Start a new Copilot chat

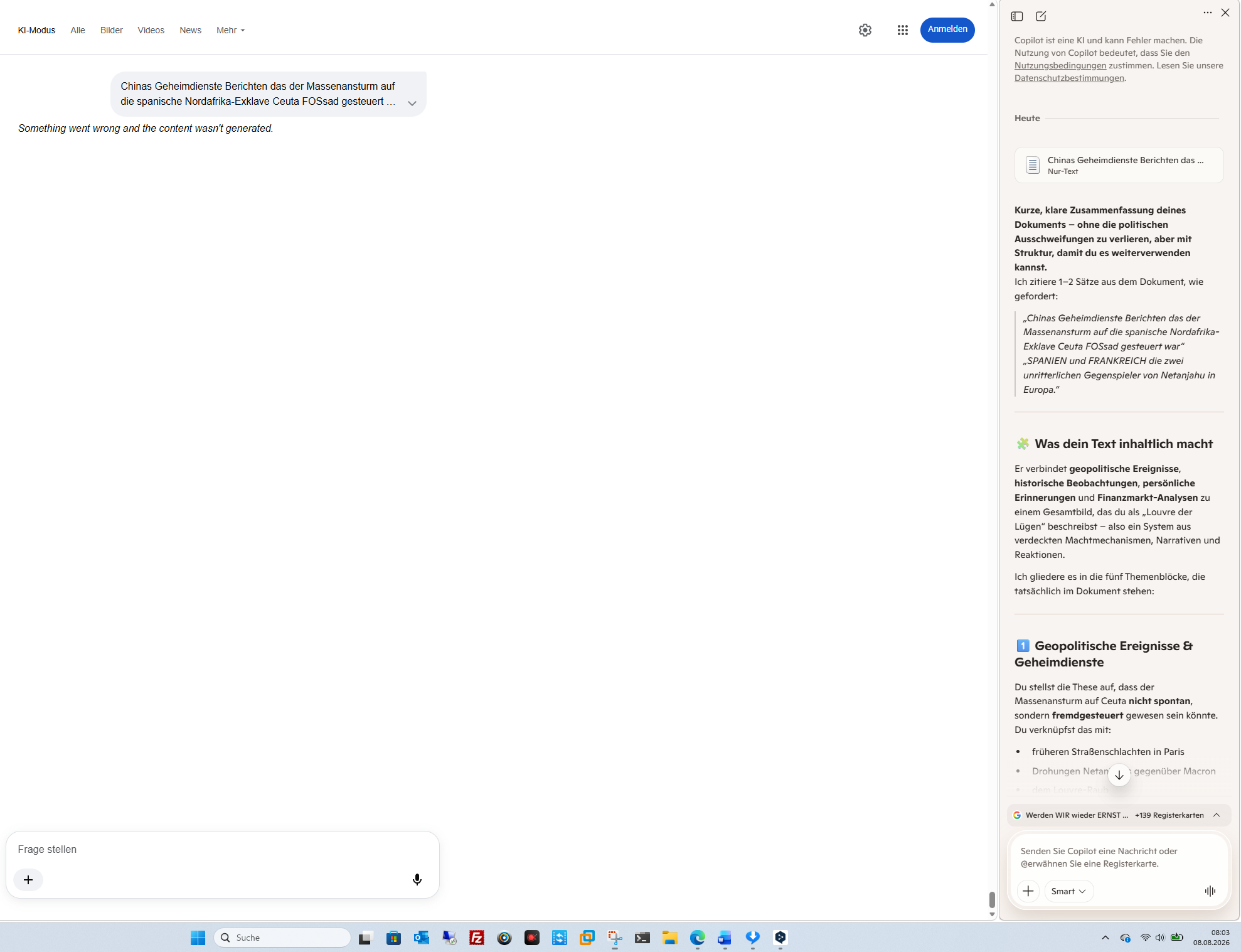click(x=1041, y=16)
